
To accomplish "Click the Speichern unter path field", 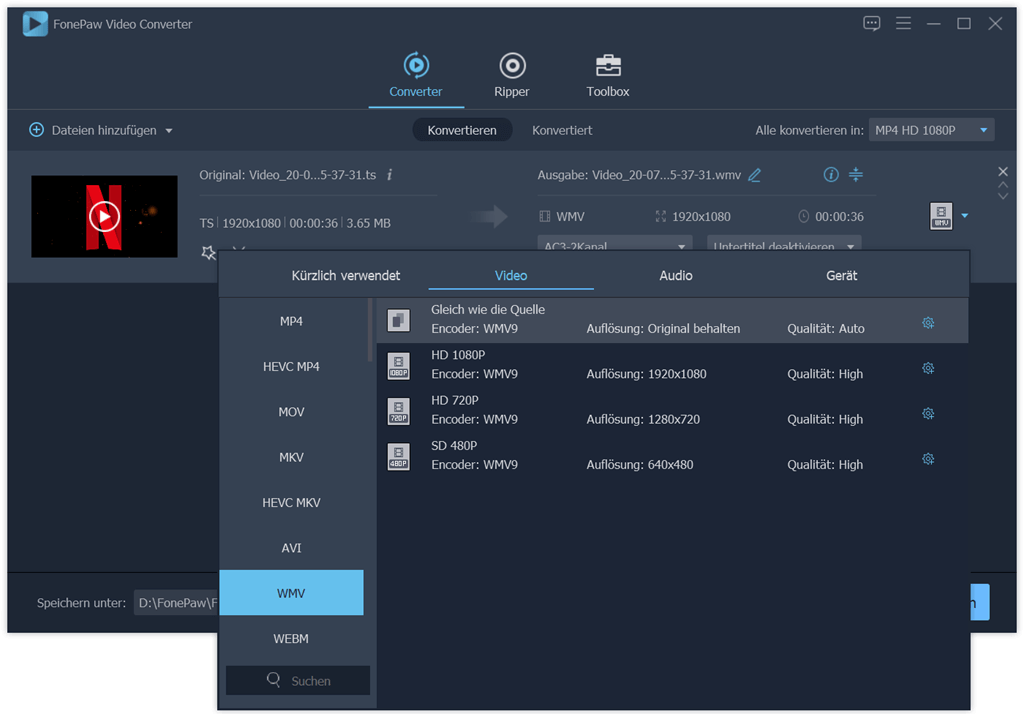I will [x=176, y=602].
